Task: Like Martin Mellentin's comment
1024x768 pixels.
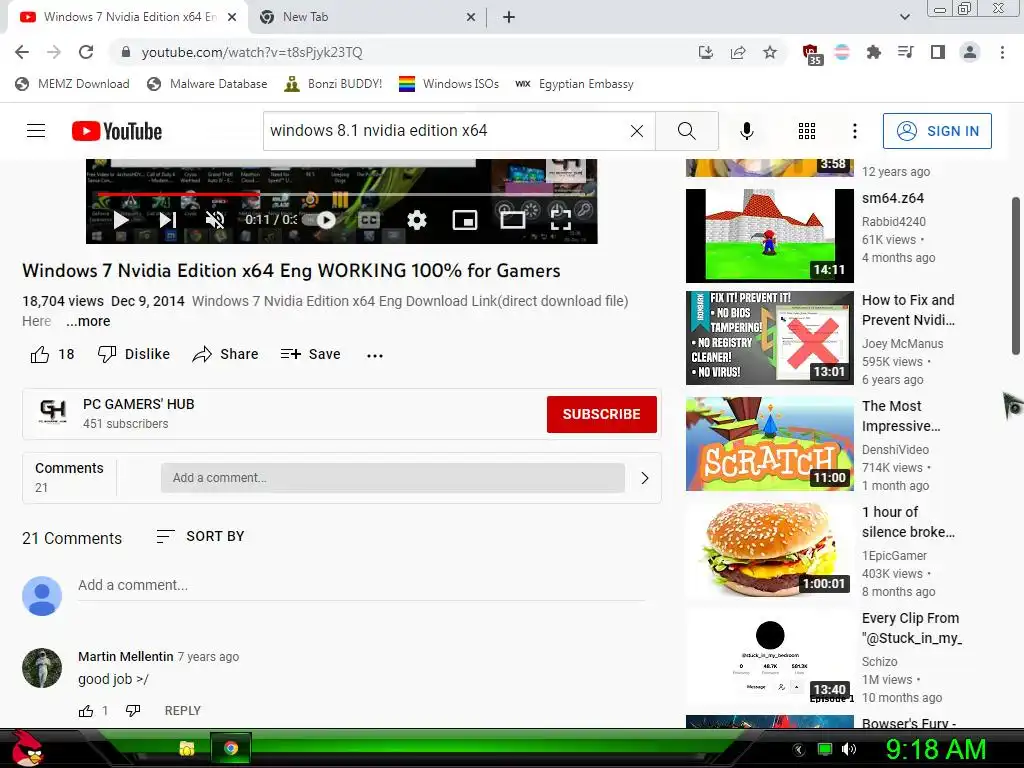Action: click(86, 711)
